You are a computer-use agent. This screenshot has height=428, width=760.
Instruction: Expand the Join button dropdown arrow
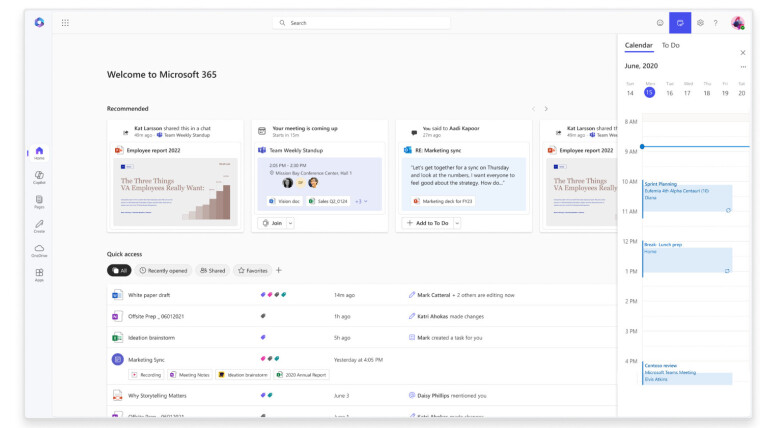[x=290, y=223]
